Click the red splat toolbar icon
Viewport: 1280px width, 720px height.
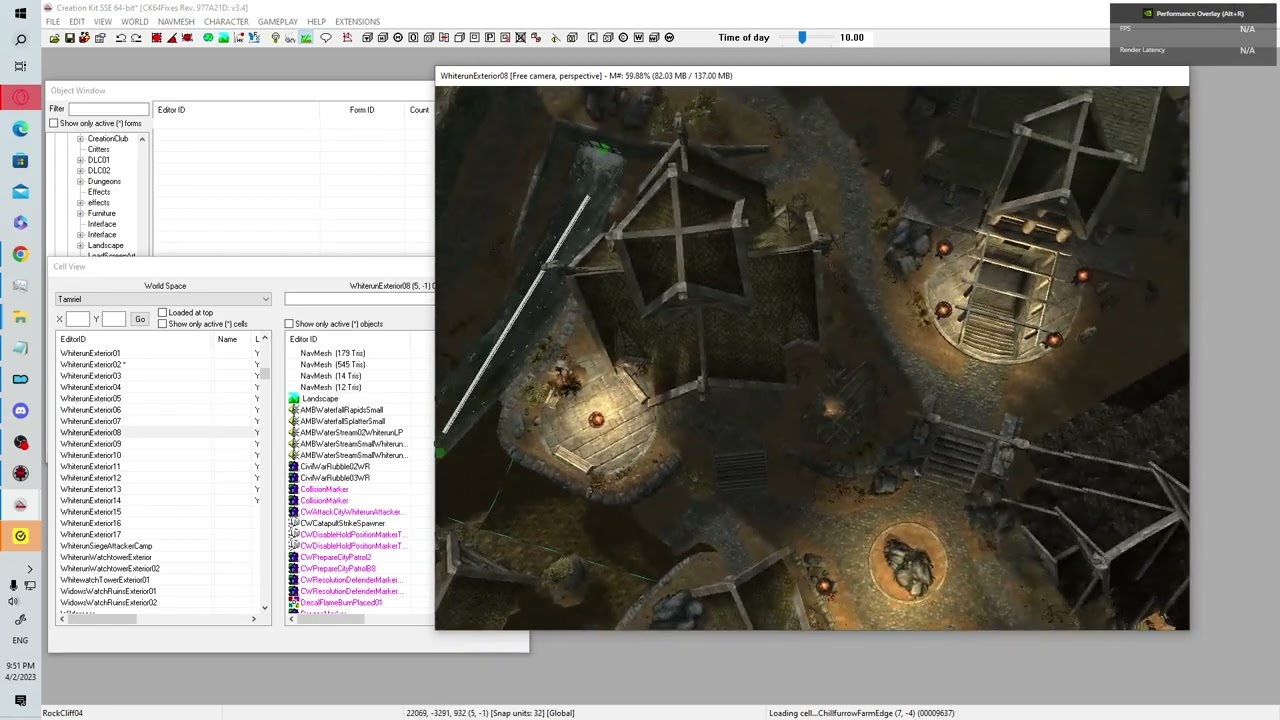click(x=187, y=38)
